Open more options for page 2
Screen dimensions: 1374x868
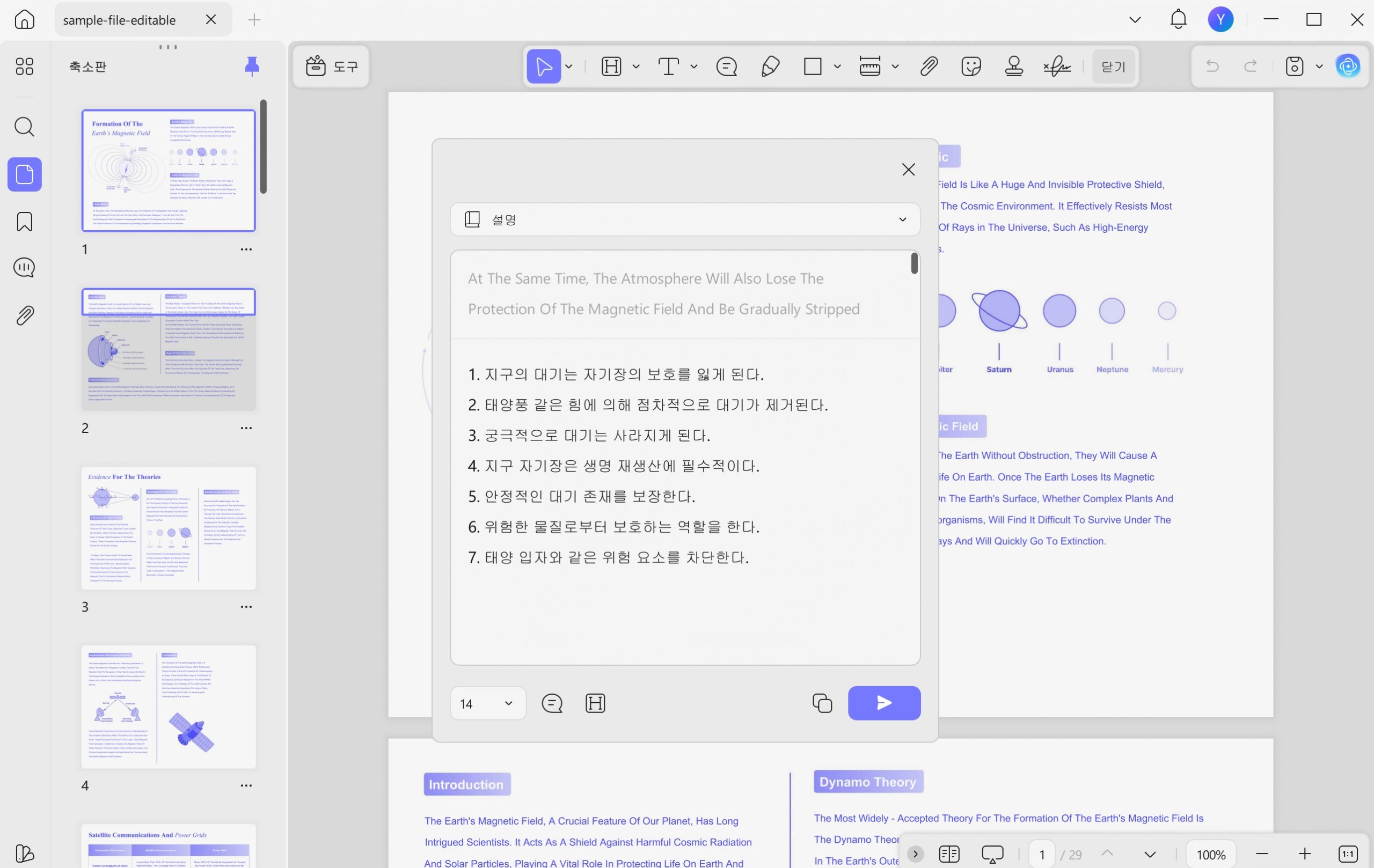tap(246, 428)
